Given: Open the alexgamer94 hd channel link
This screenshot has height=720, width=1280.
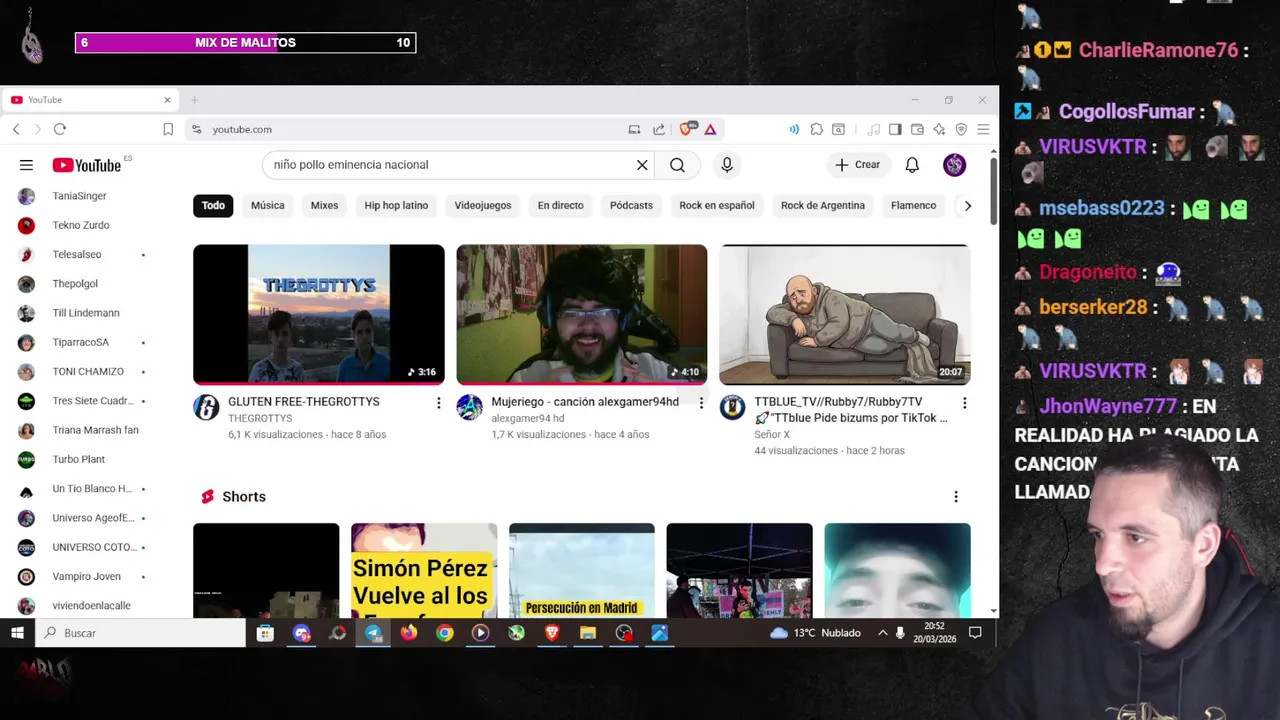Looking at the screenshot, I should (528, 418).
